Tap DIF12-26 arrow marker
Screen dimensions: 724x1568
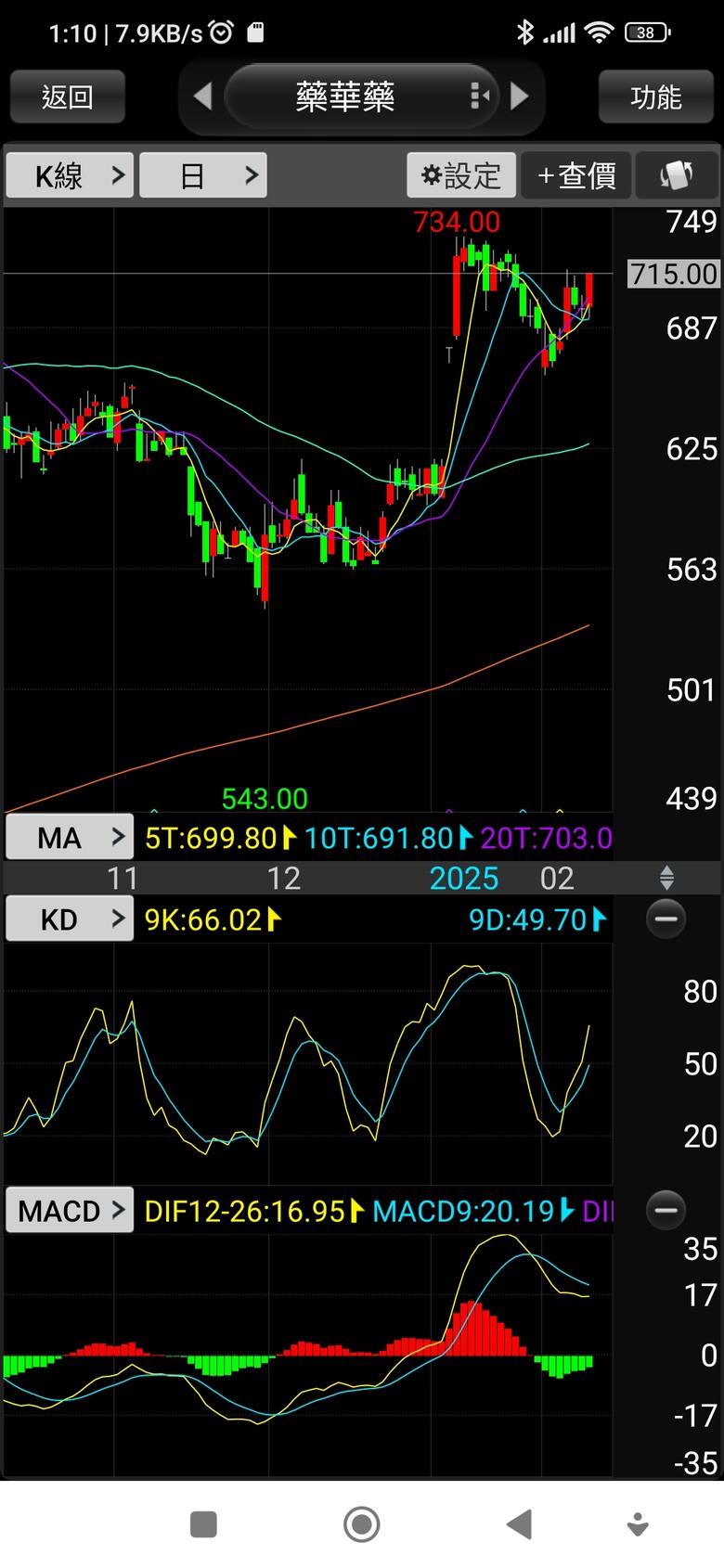click(357, 1211)
